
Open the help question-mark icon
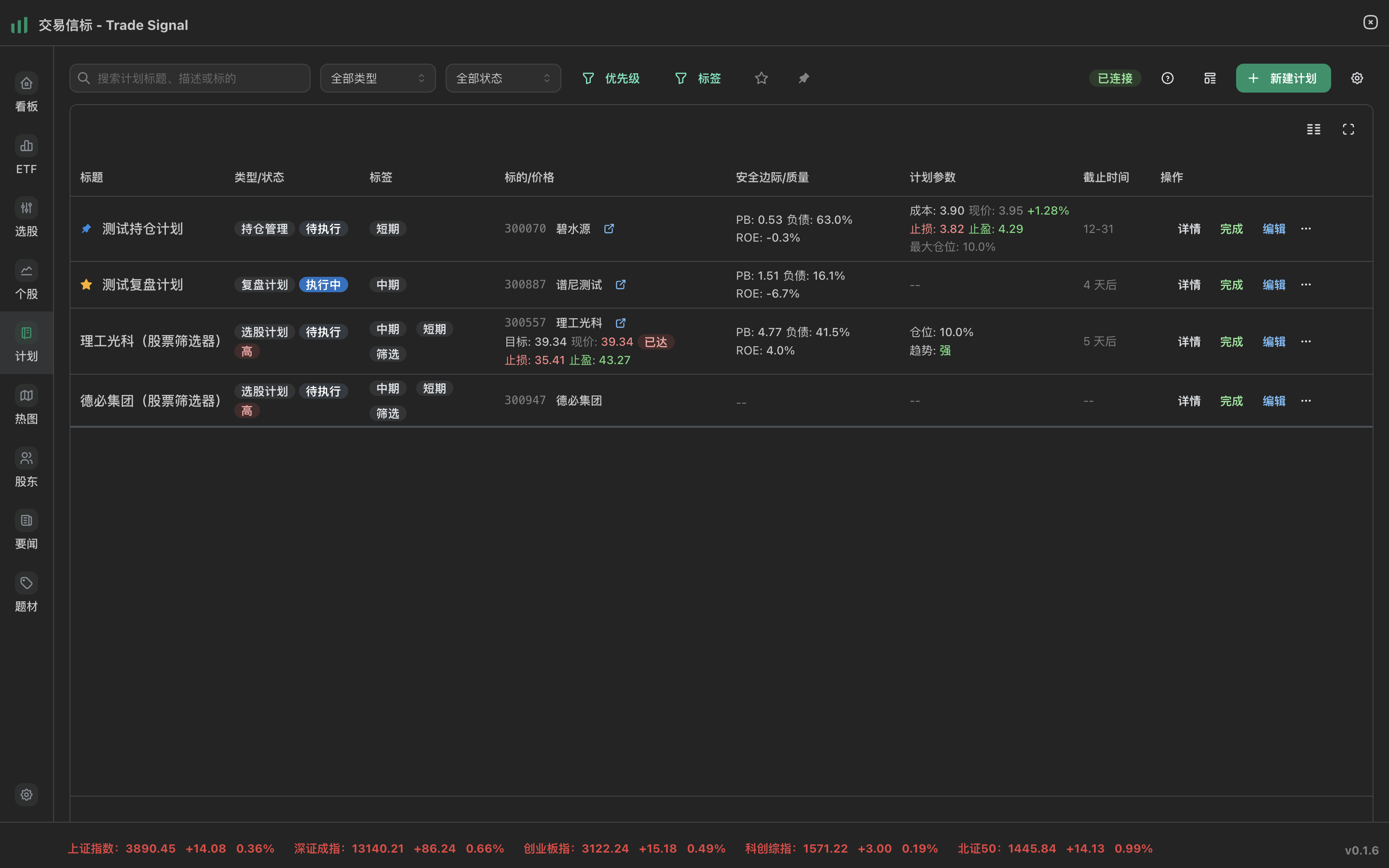(1167, 78)
